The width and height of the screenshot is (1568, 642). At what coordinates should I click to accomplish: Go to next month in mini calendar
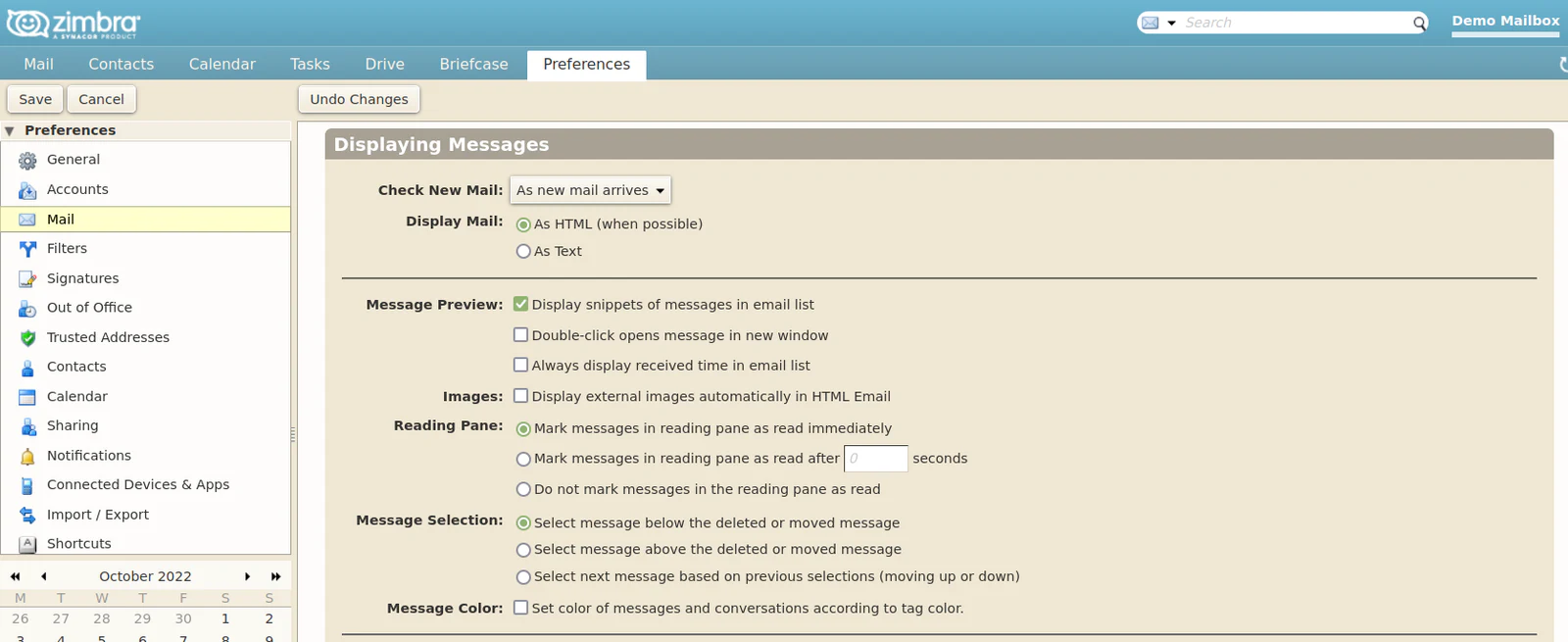(247, 576)
